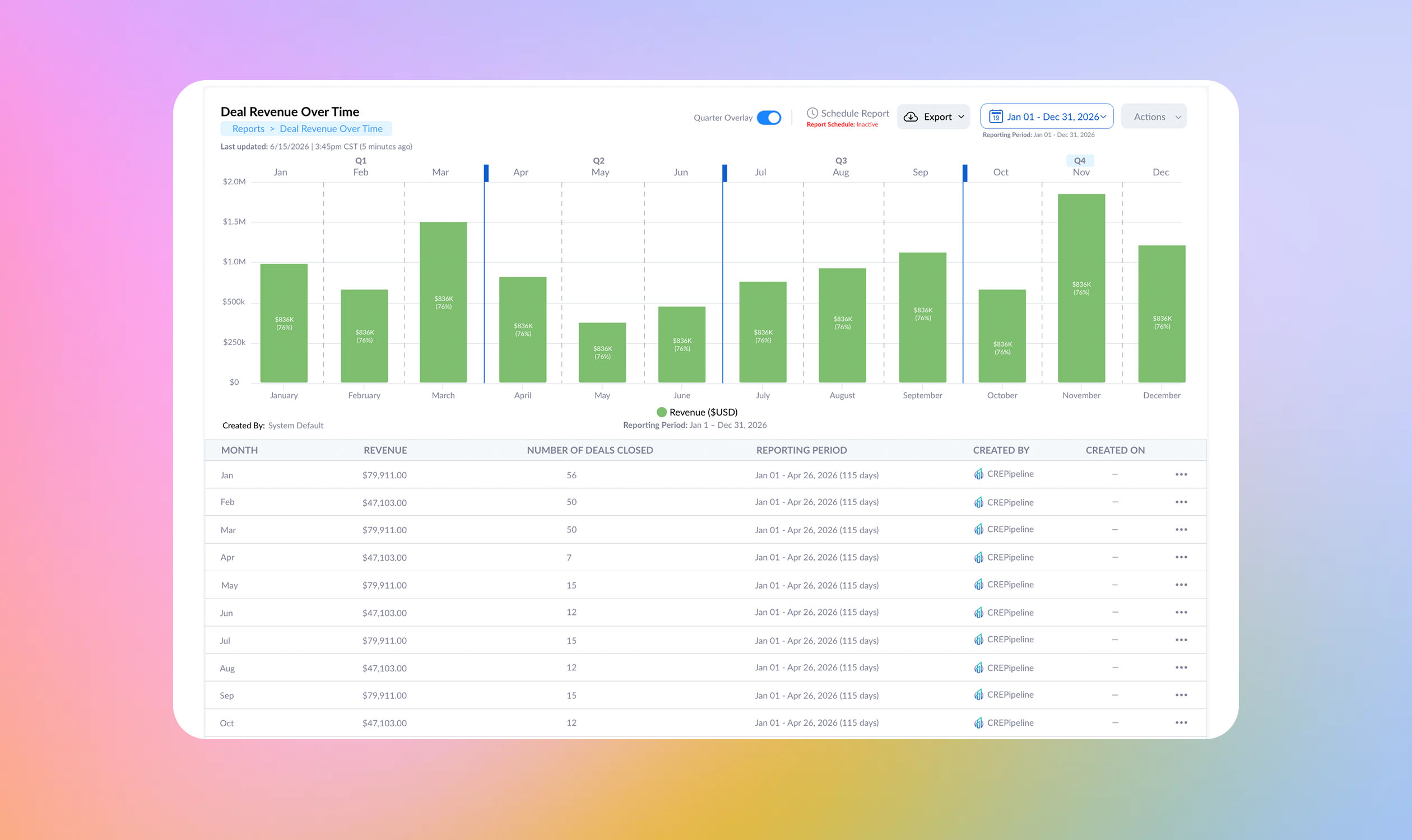
Task: Open the three-dot menu for Feb row
Action: coord(1181,502)
